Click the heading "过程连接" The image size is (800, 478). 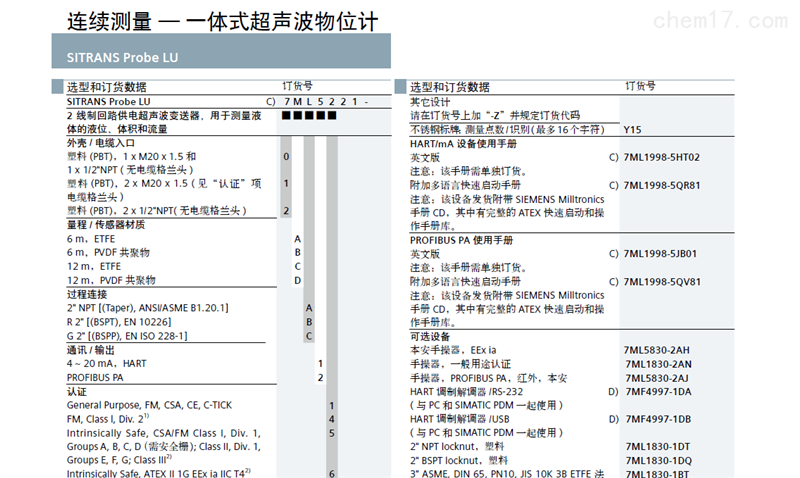coord(87,294)
